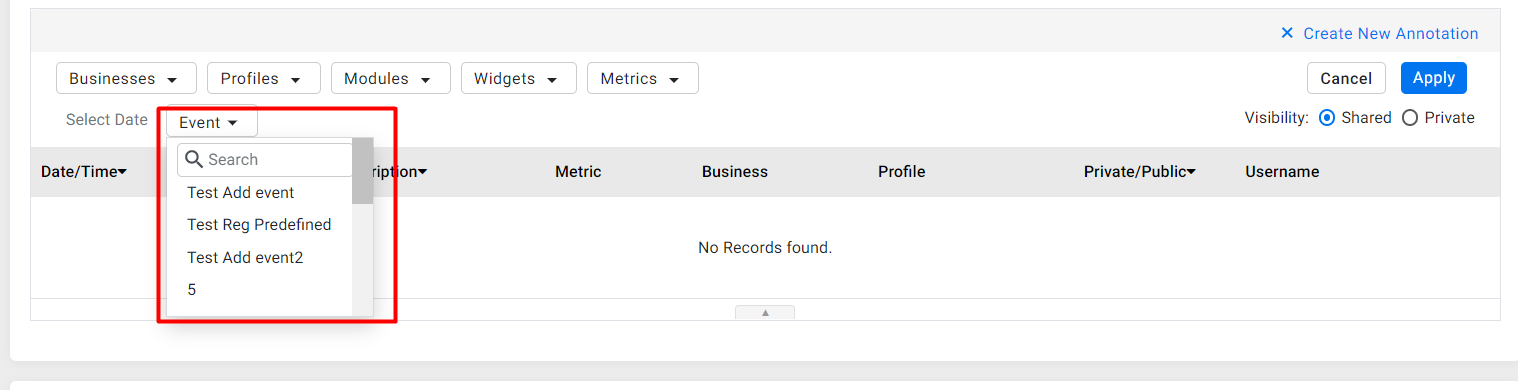Screen dimensions: 1518x390
Task: Click the Cancel button
Action: coord(1346,78)
